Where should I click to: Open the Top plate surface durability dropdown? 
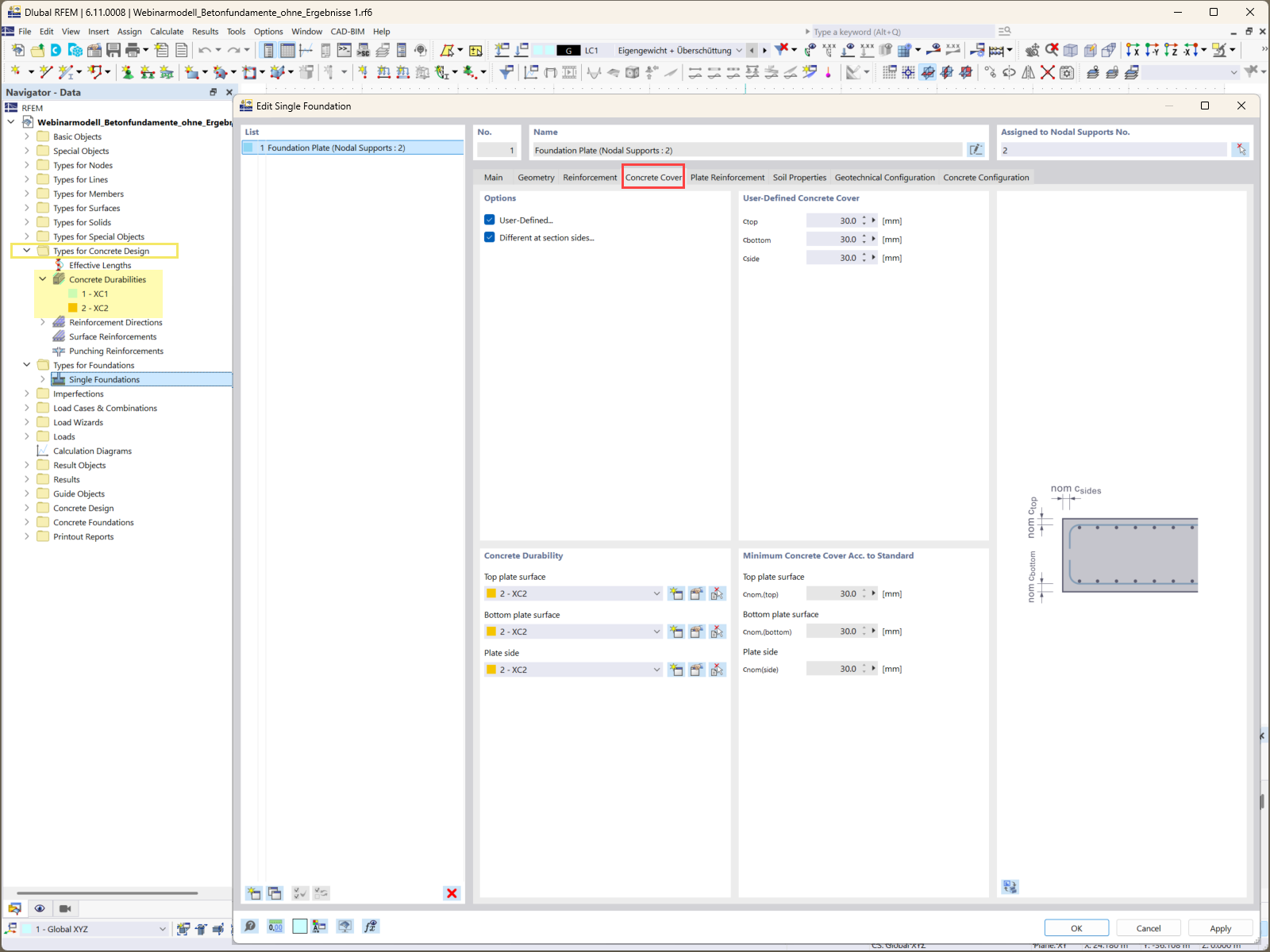656,593
